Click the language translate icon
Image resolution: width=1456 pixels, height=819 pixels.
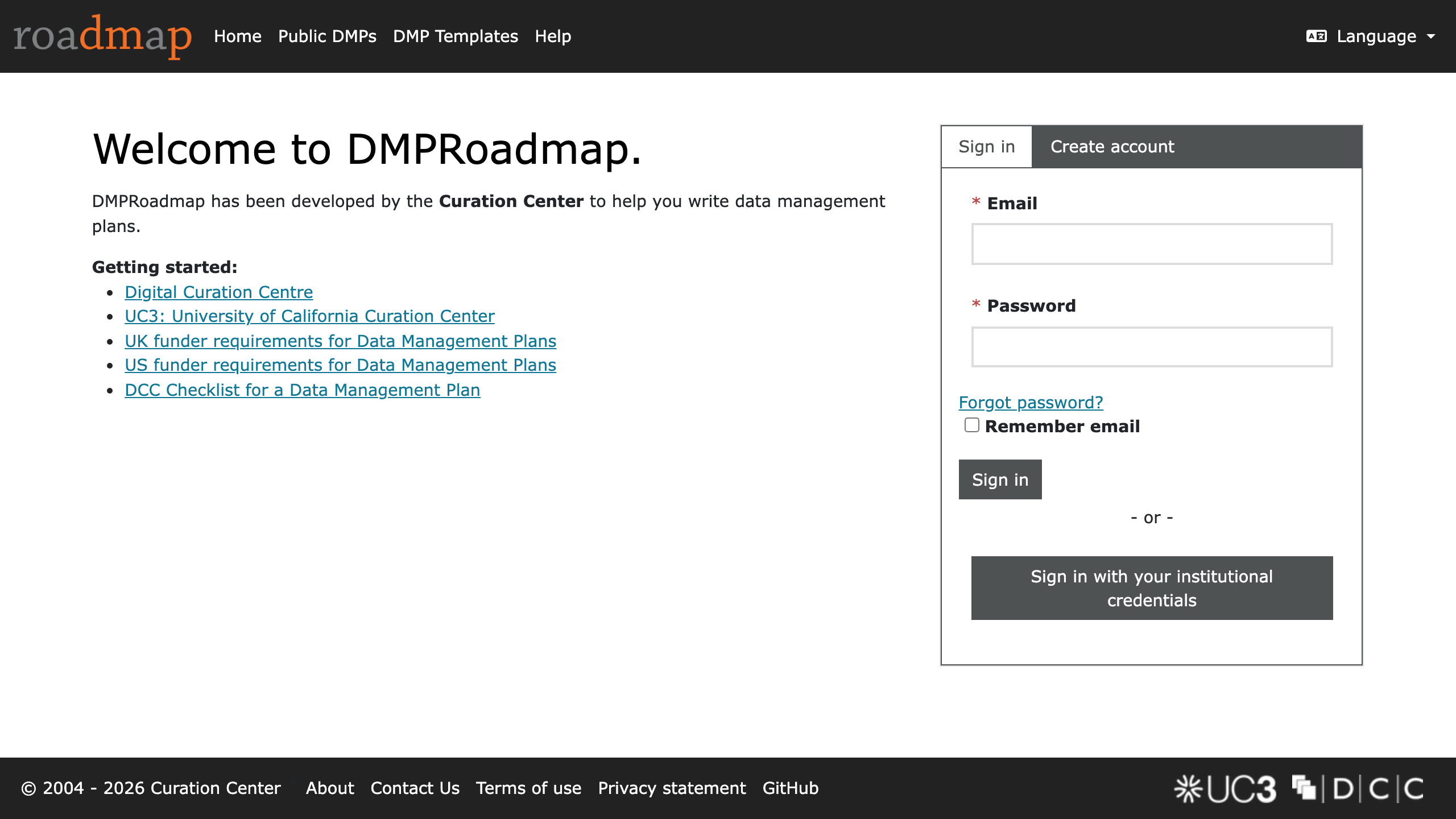click(x=1317, y=36)
